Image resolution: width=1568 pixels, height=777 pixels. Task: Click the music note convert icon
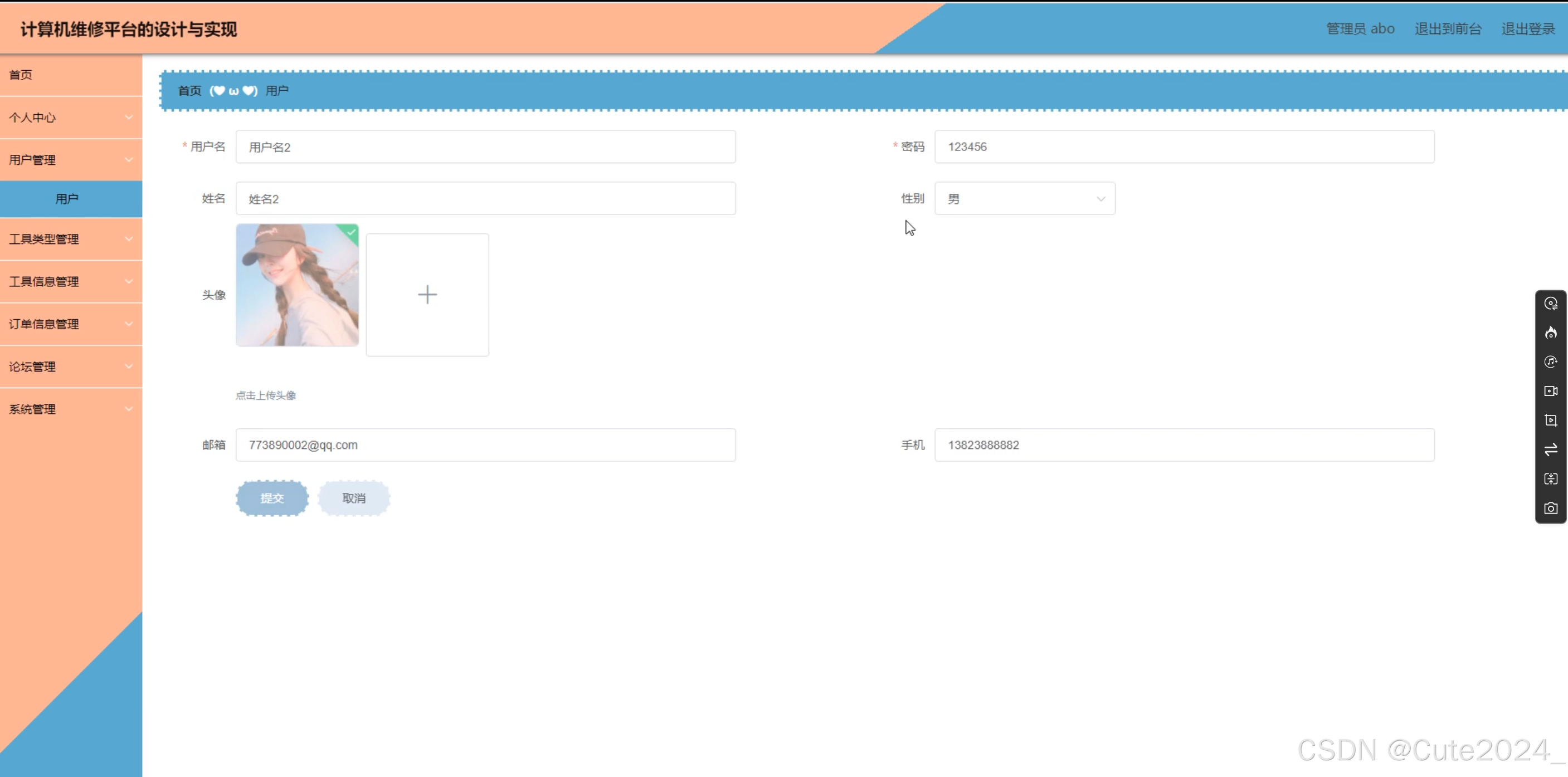[x=1550, y=361]
